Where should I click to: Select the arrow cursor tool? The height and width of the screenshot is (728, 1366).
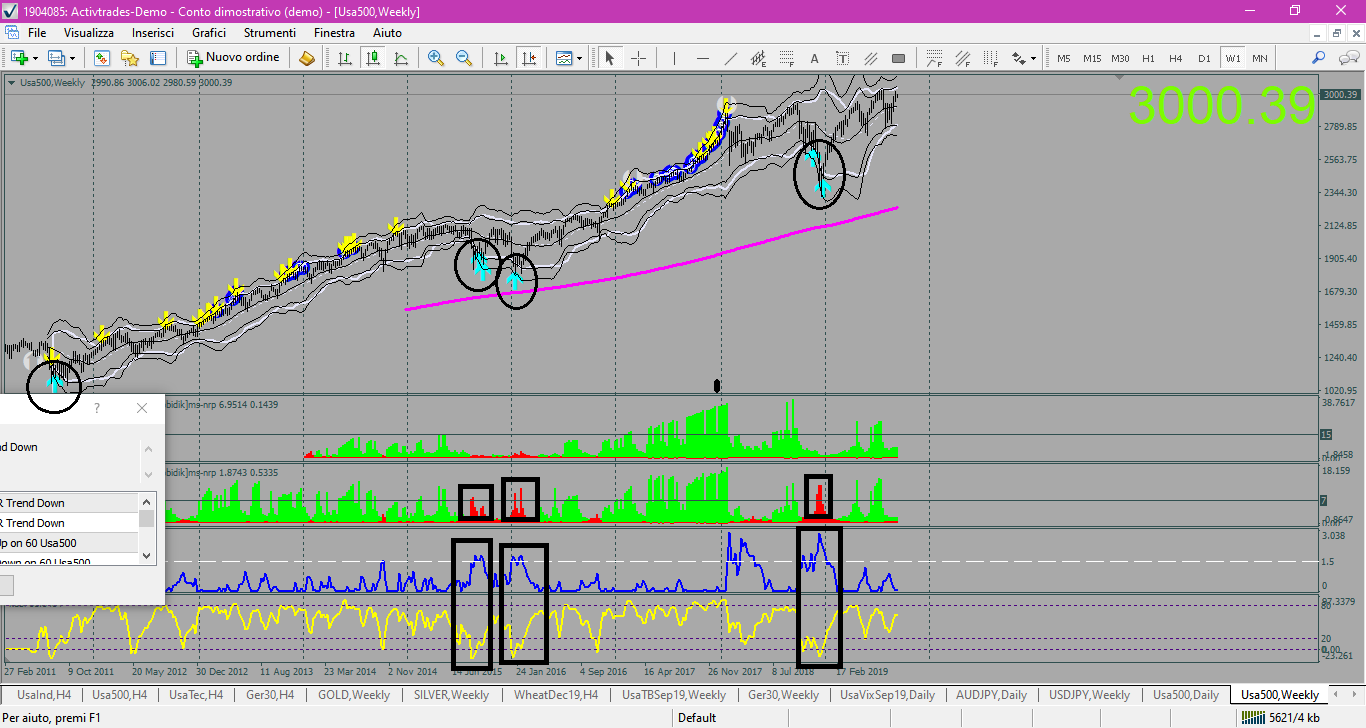click(609, 58)
